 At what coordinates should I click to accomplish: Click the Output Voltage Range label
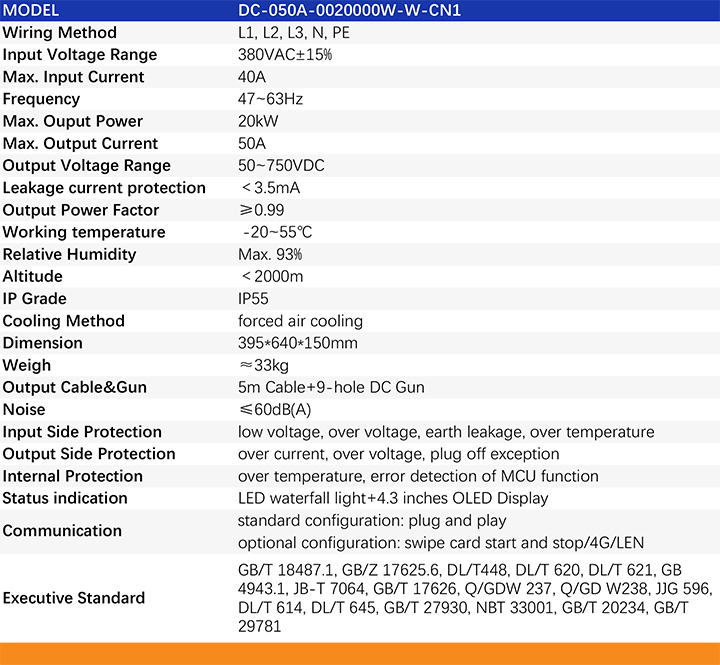87,166
